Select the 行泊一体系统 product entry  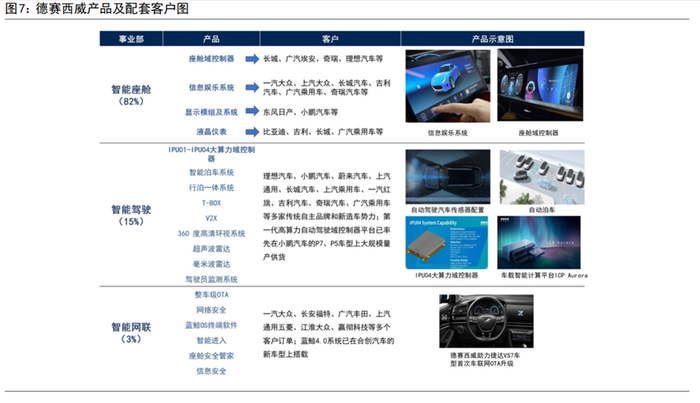[211, 187]
